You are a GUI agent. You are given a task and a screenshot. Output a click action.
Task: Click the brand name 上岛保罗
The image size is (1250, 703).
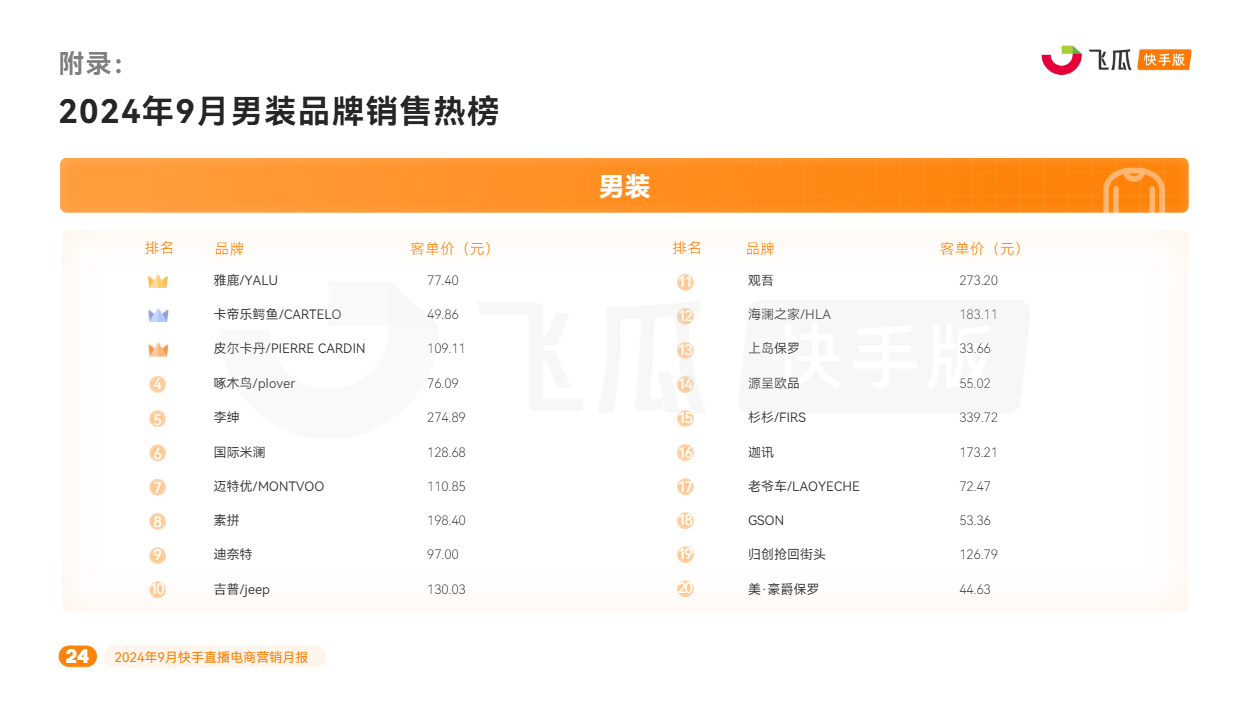click(774, 349)
